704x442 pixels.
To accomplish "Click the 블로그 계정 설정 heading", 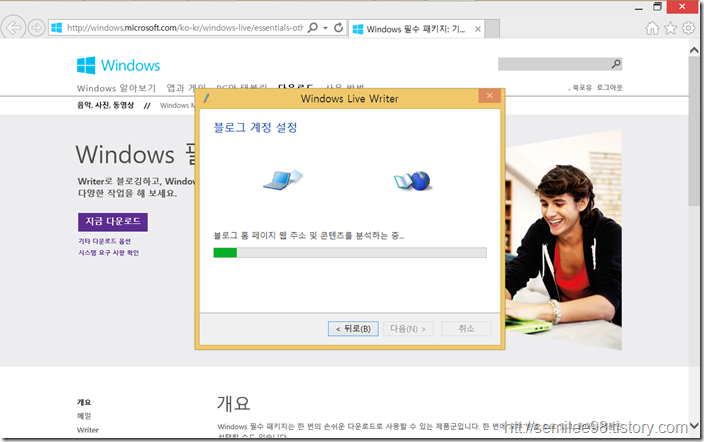I will coord(255,128).
